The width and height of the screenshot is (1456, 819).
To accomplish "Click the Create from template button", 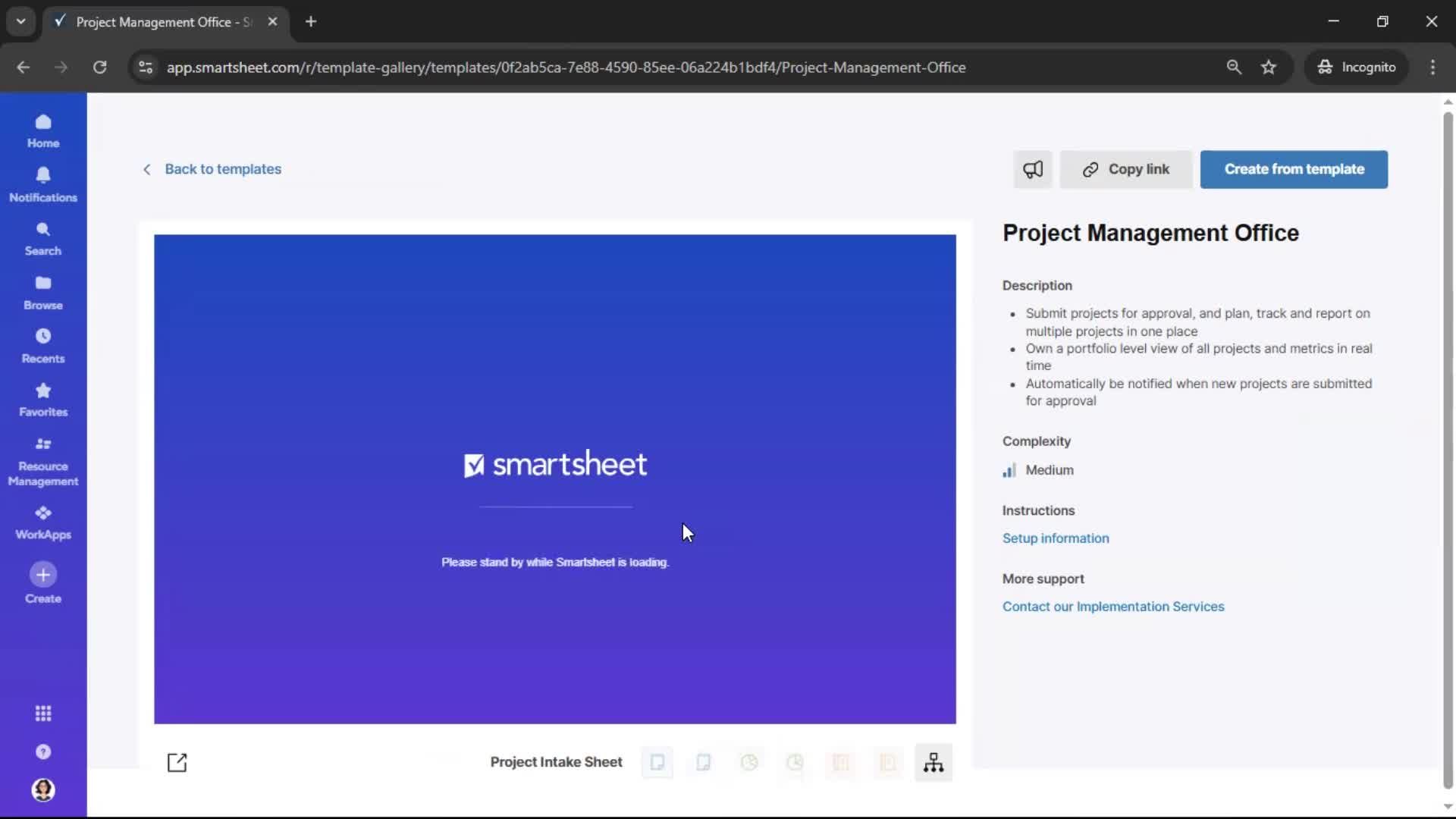I will [1293, 169].
